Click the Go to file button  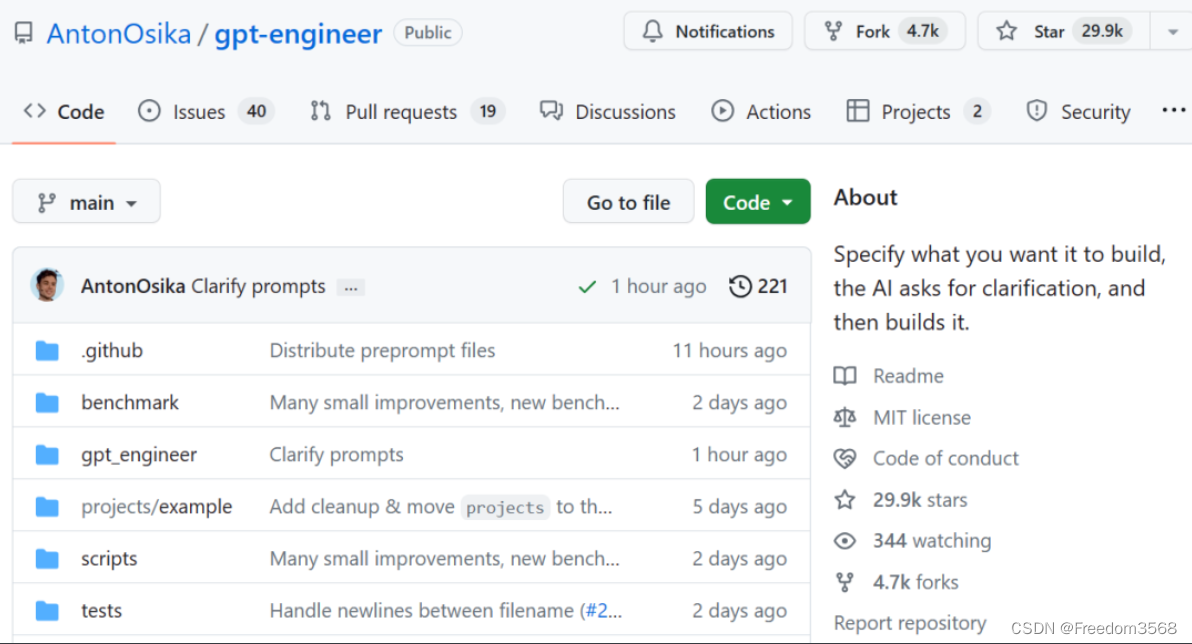point(628,202)
